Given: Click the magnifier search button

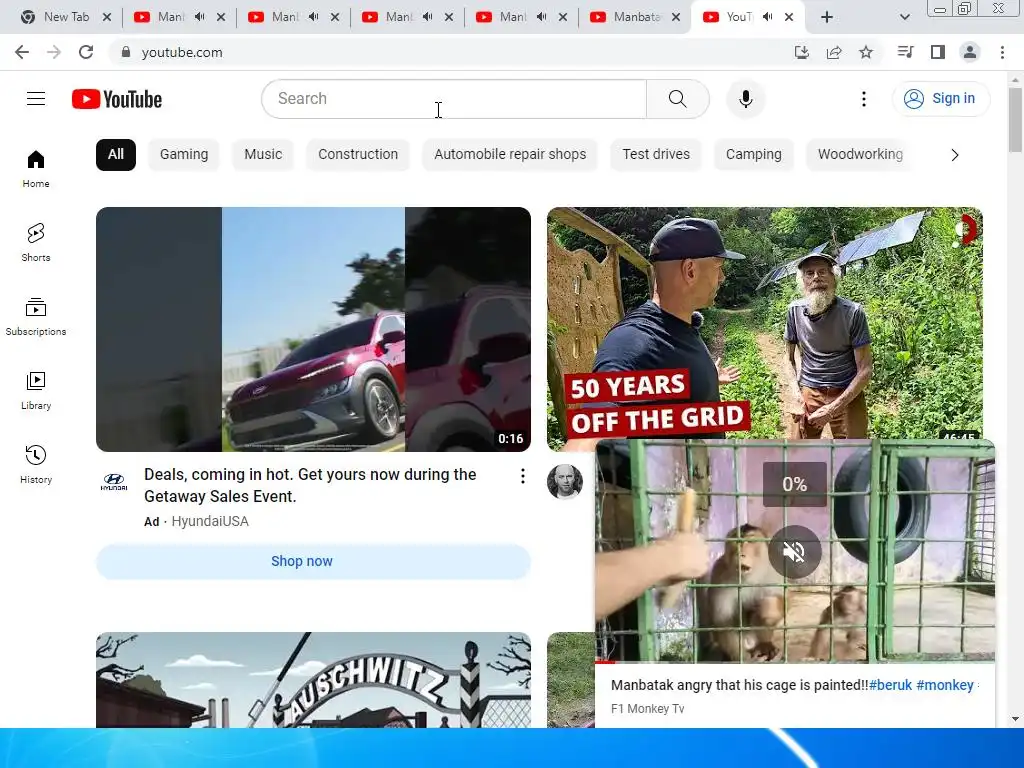Looking at the screenshot, I should (677, 99).
